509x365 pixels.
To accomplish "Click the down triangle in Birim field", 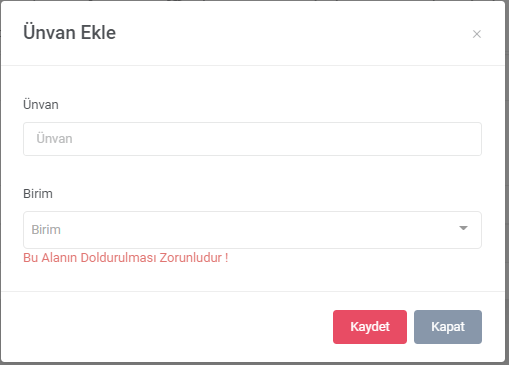I will click(463, 228).
